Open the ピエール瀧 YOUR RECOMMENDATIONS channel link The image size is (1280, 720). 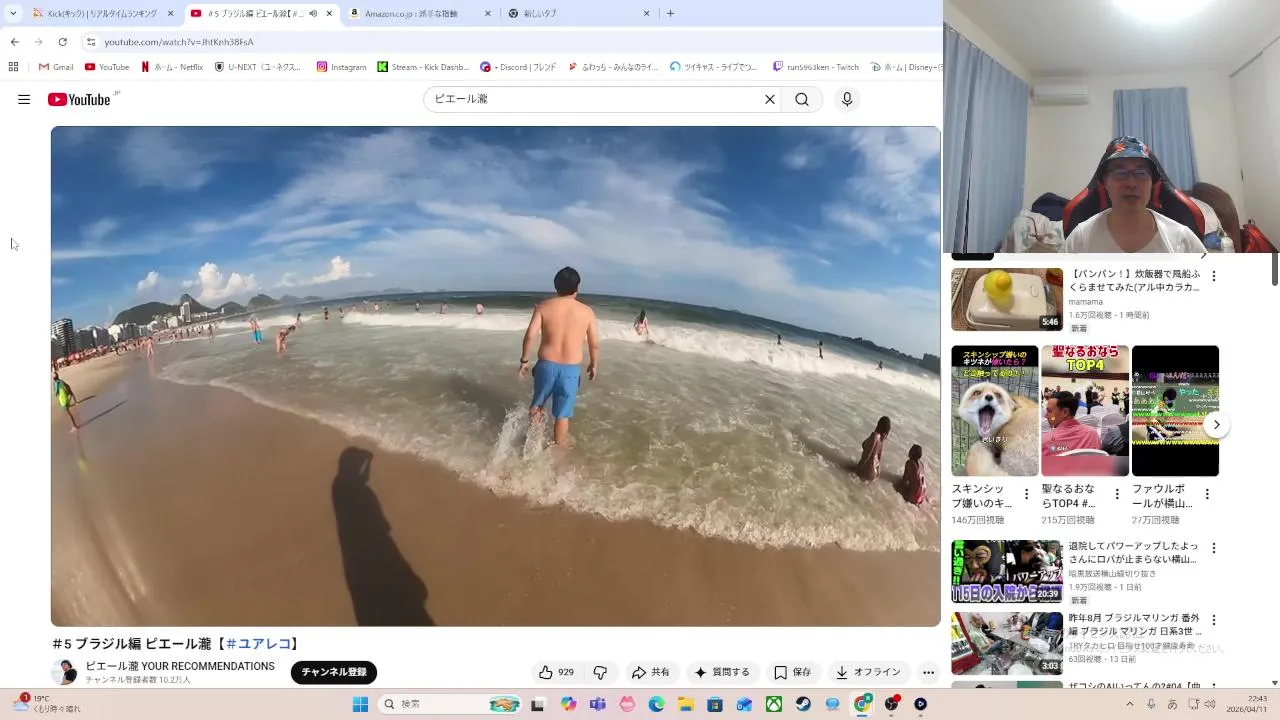(180, 666)
